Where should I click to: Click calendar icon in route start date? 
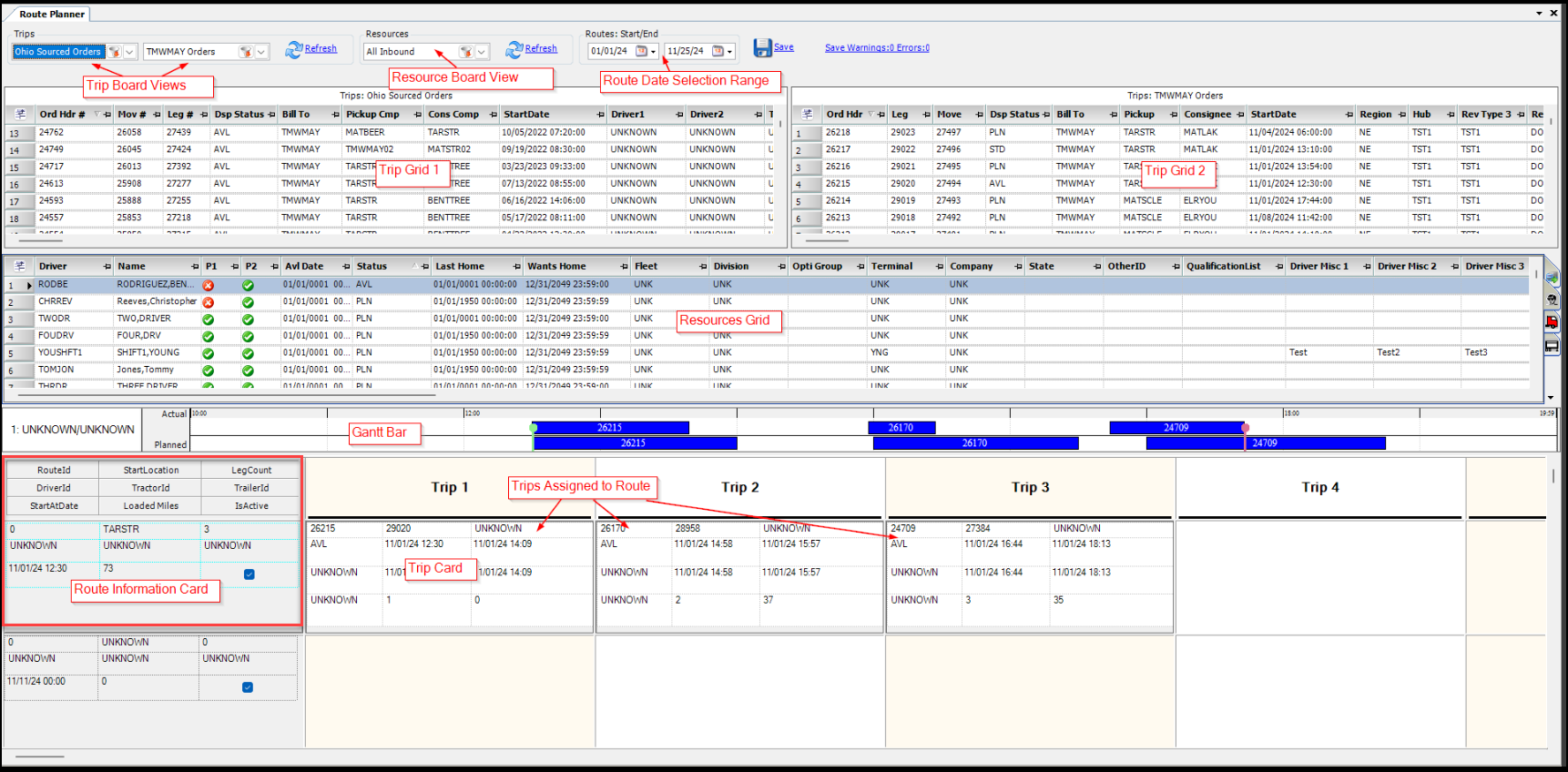[641, 51]
